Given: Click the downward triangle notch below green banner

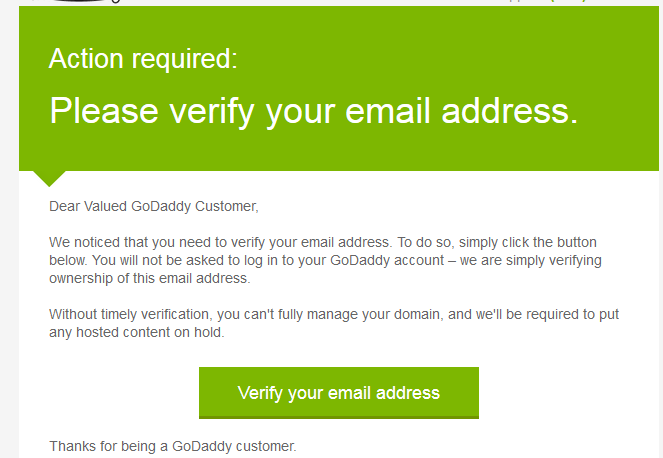Looking at the screenshot, I should (x=50, y=178).
